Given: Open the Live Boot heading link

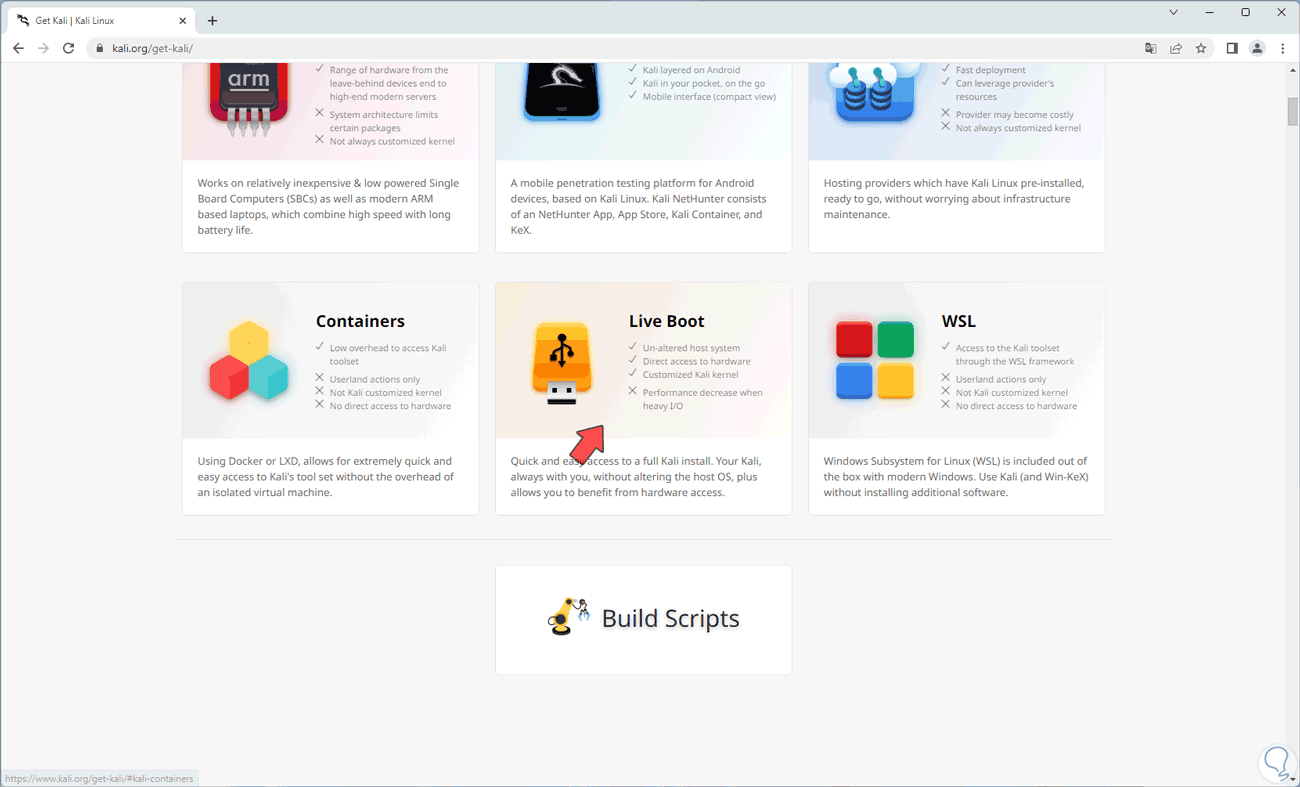Looking at the screenshot, I should click(666, 321).
